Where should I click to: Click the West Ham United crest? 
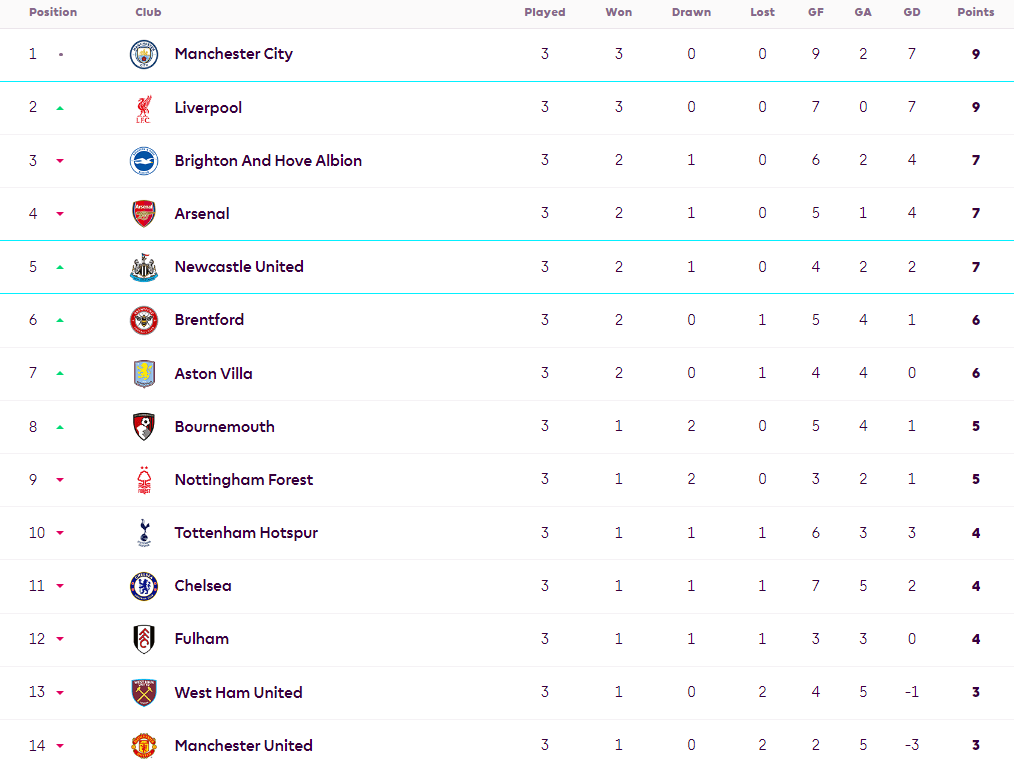click(144, 692)
